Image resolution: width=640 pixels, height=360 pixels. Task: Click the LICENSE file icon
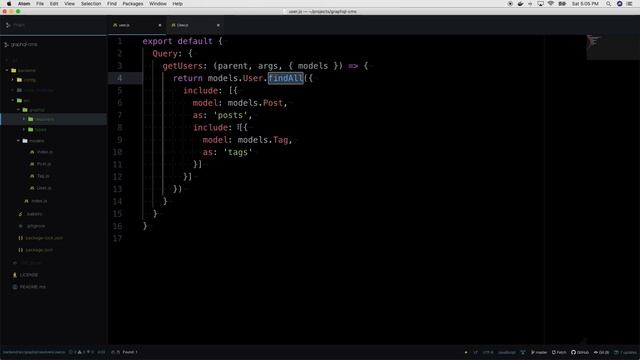click(x=15, y=275)
